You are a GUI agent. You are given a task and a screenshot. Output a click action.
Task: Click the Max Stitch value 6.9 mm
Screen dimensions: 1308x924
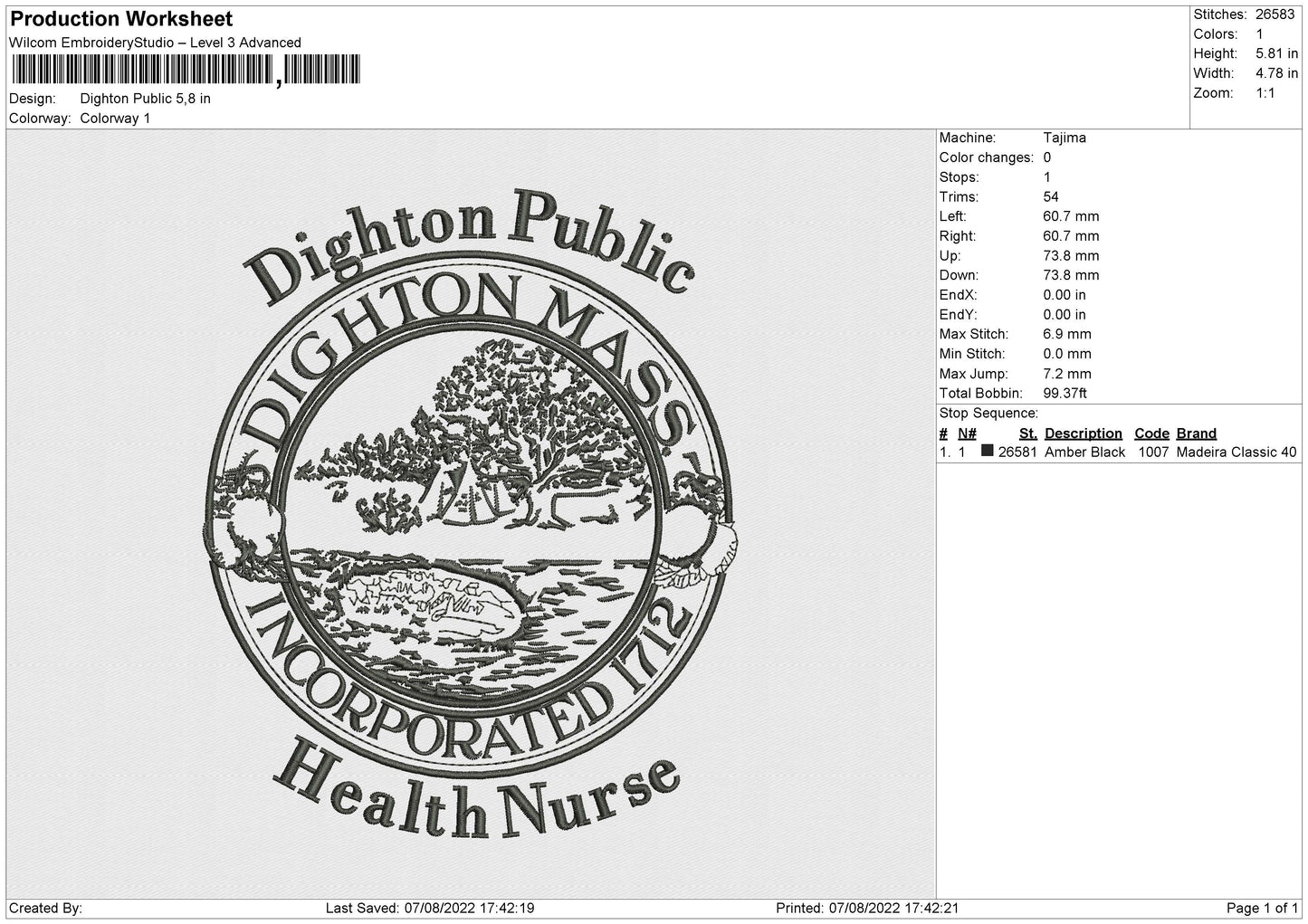(1067, 334)
